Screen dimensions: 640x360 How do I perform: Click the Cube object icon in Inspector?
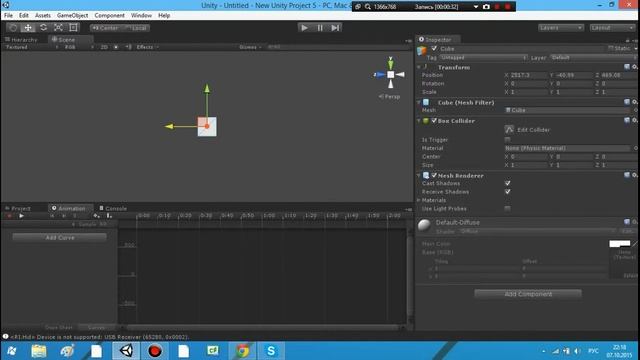point(422,50)
